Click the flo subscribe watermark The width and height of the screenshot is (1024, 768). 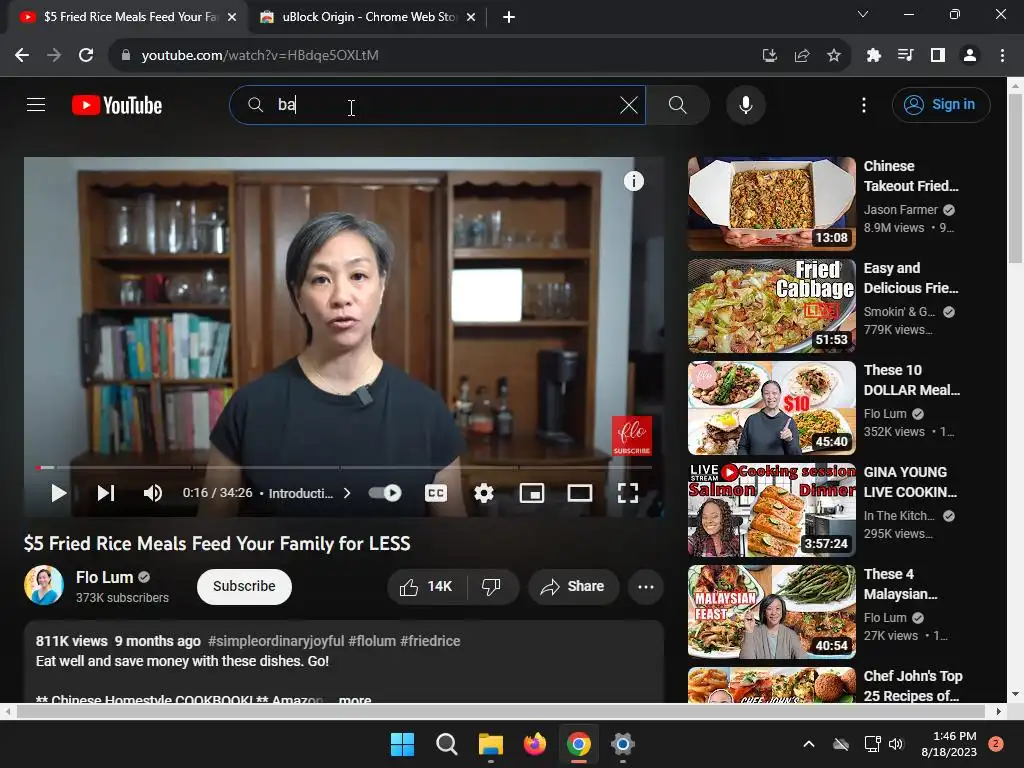[632, 436]
